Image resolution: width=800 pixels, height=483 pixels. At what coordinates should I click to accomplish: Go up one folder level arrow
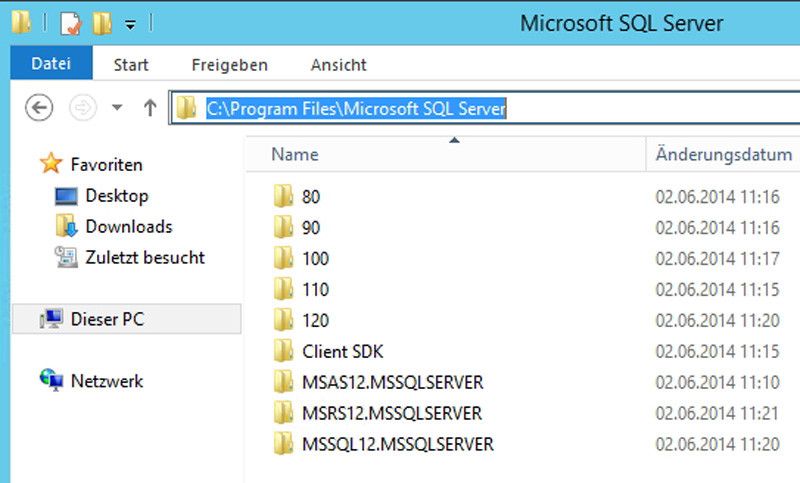tap(150, 108)
